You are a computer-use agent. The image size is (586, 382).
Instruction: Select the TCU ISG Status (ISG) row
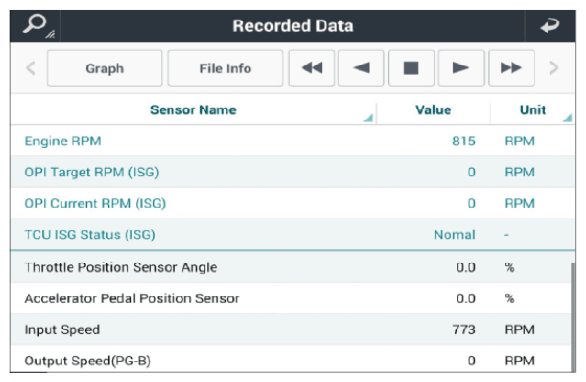click(293, 235)
